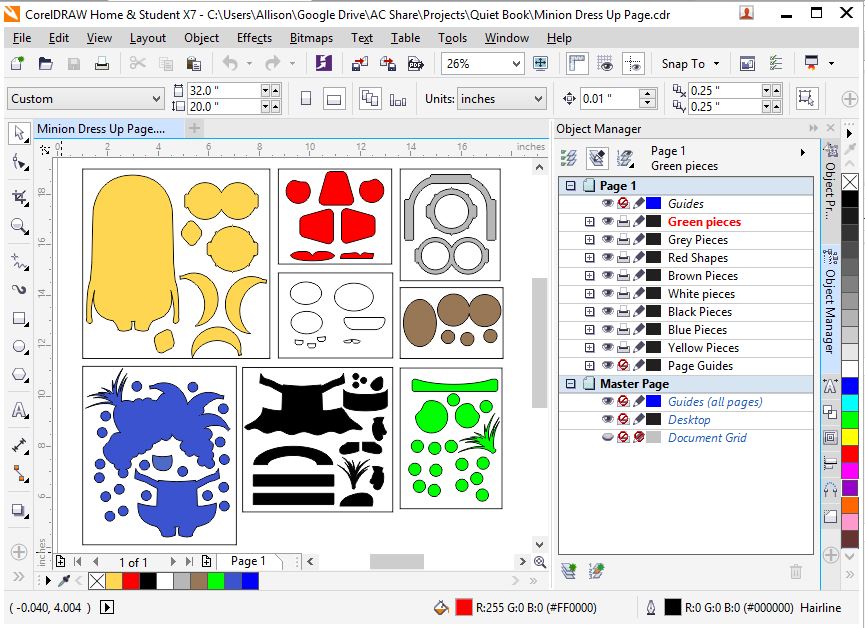Select the Polygon tool

(x=19, y=375)
